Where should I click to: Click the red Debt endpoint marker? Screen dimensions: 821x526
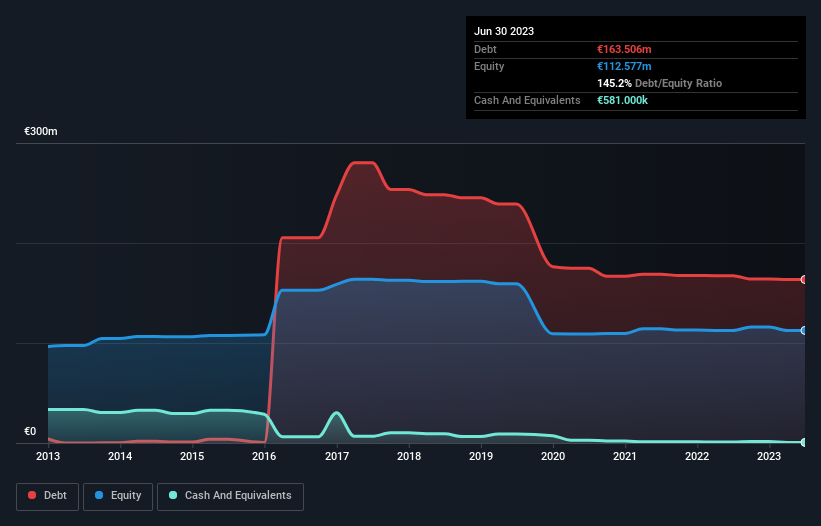pyautogui.click(x=804, y=279)
